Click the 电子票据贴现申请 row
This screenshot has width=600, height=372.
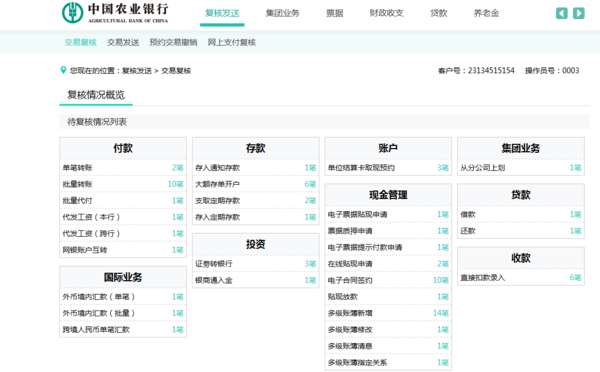(388, 214)
